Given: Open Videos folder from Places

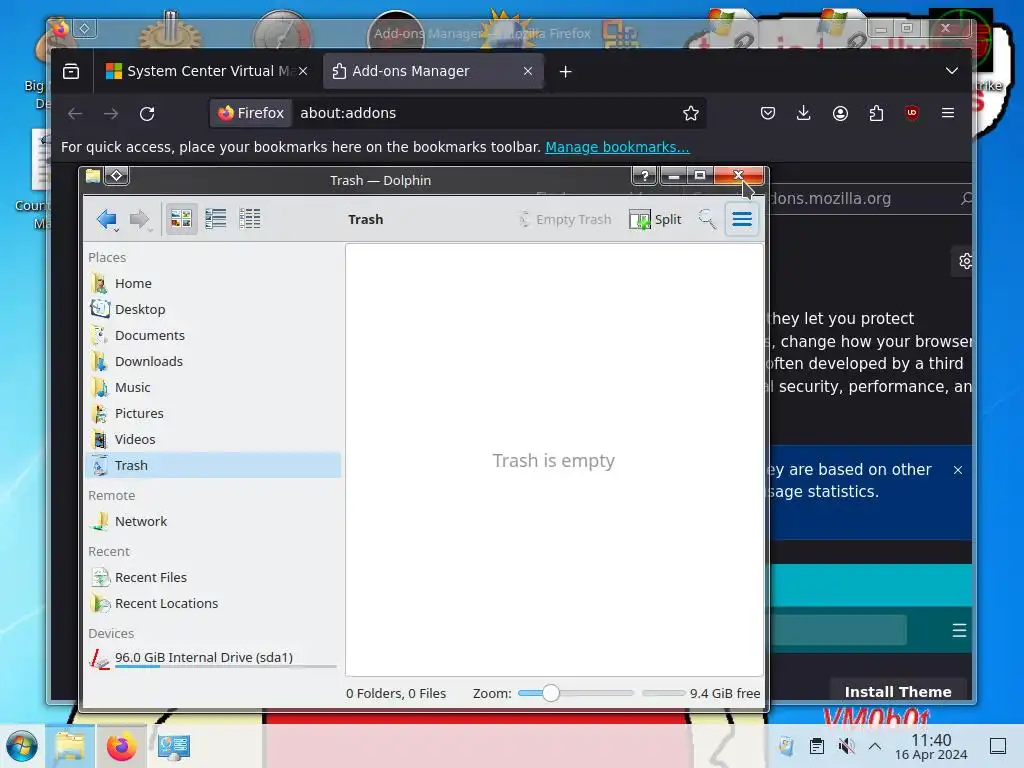Looking at the screenshot, I should click(213, 440).
